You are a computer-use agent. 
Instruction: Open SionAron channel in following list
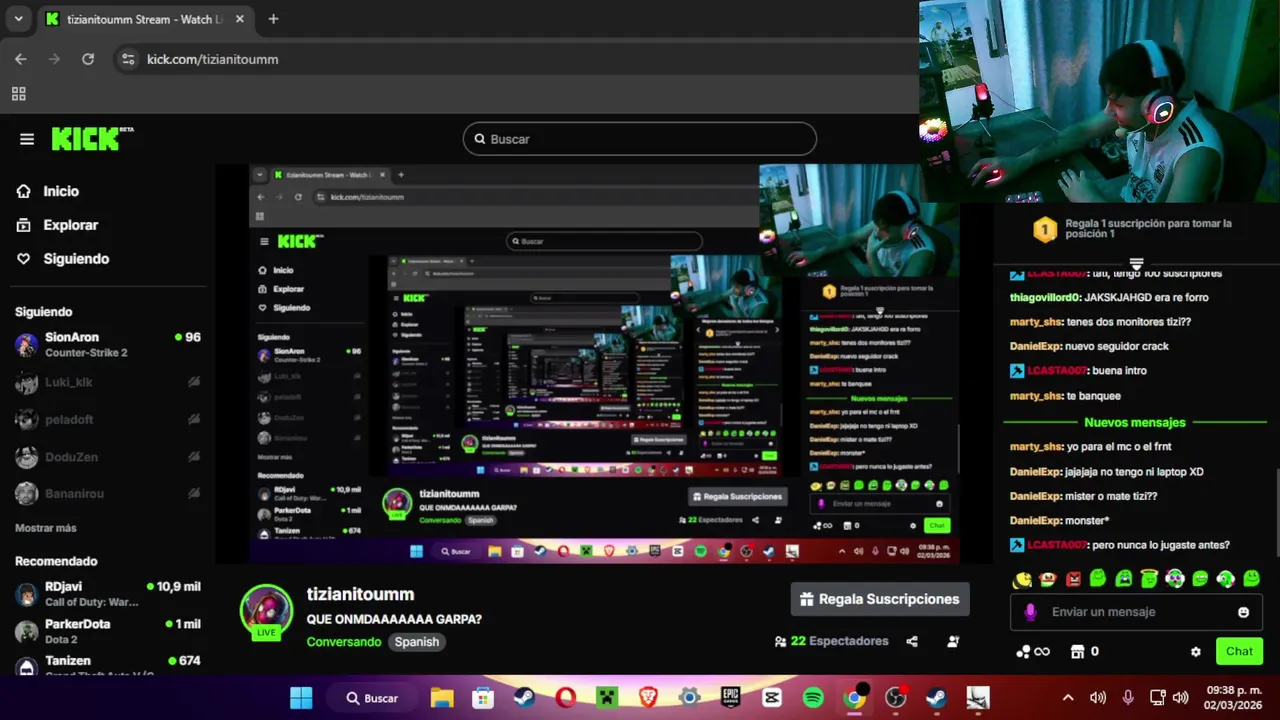(107, 345)
